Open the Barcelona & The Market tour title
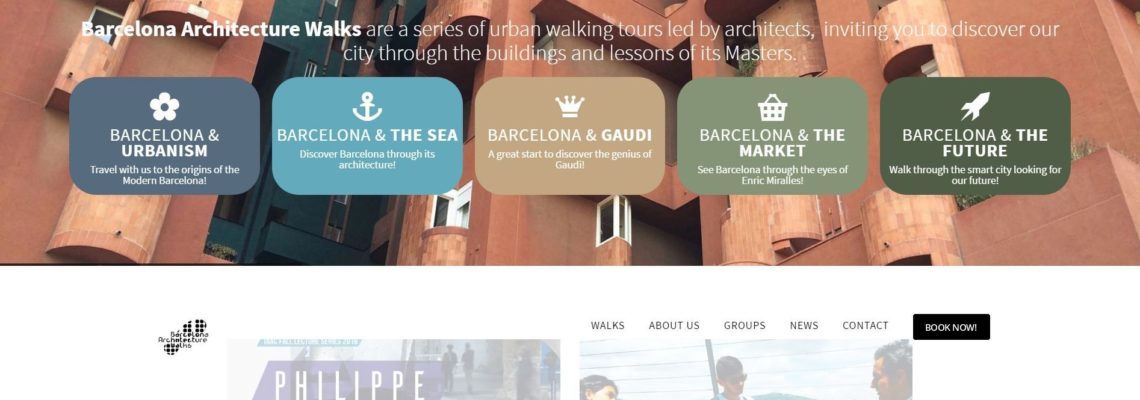 click(772, 143)
